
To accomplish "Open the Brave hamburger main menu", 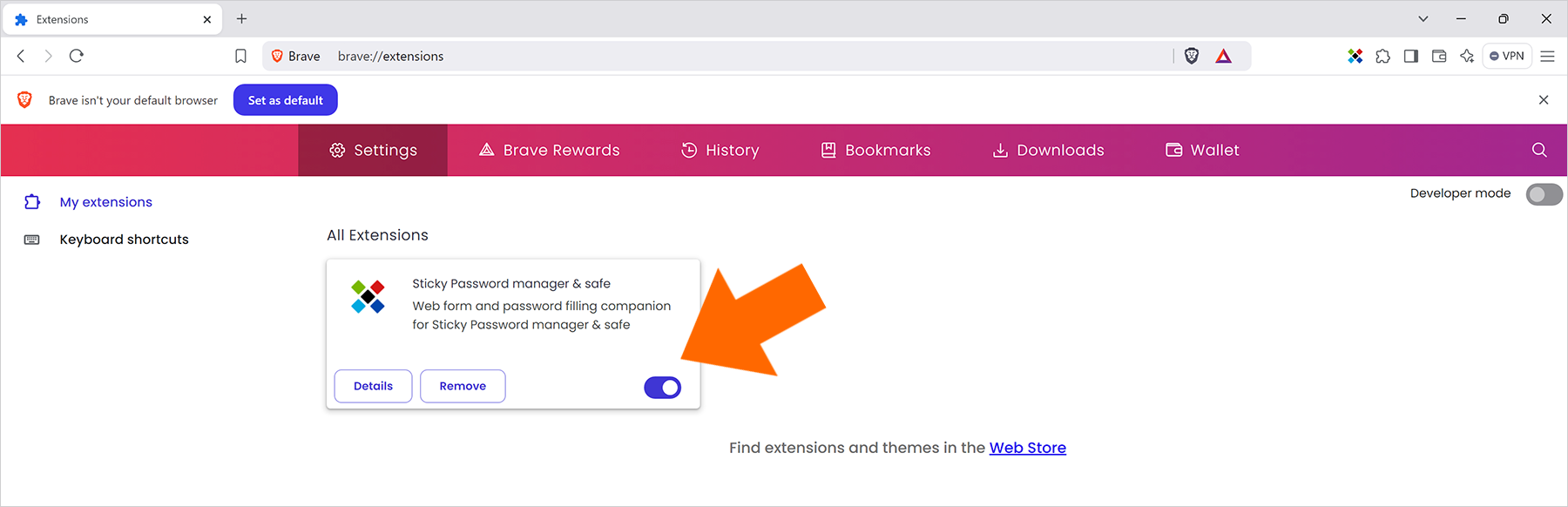I will tap(1548, 56).
